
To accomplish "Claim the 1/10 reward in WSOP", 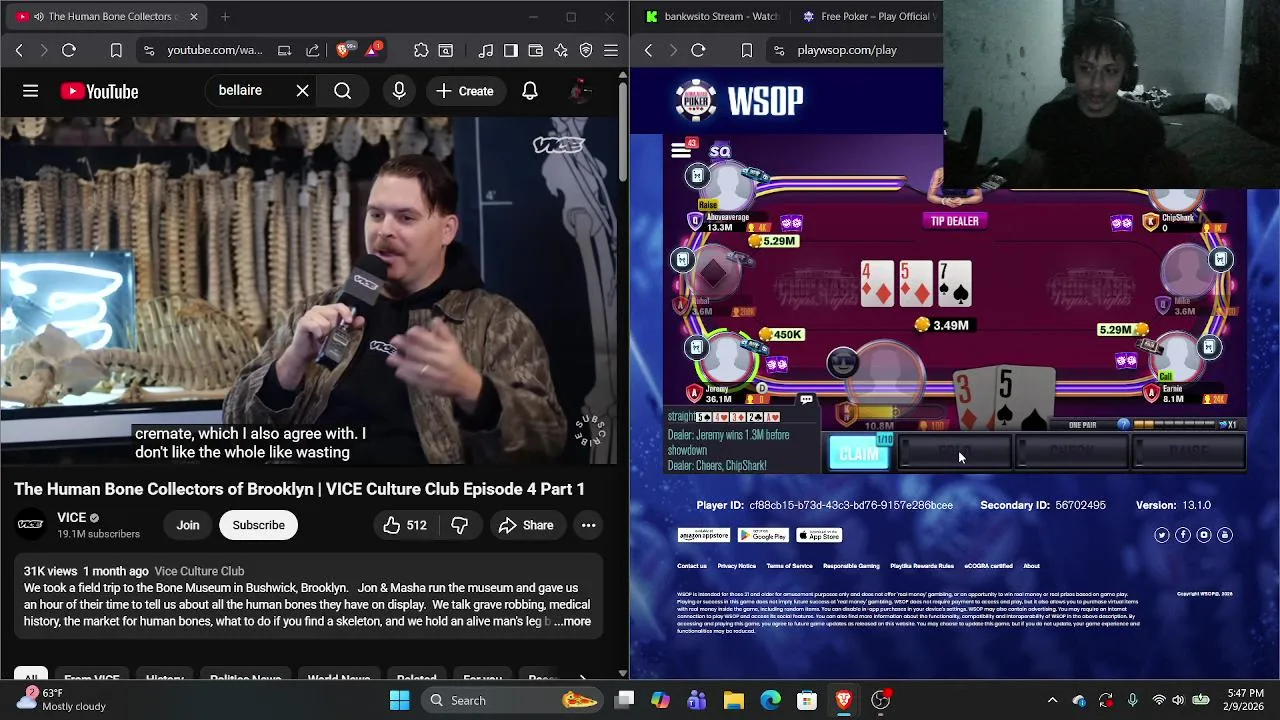I will click(x=859, y=454).
